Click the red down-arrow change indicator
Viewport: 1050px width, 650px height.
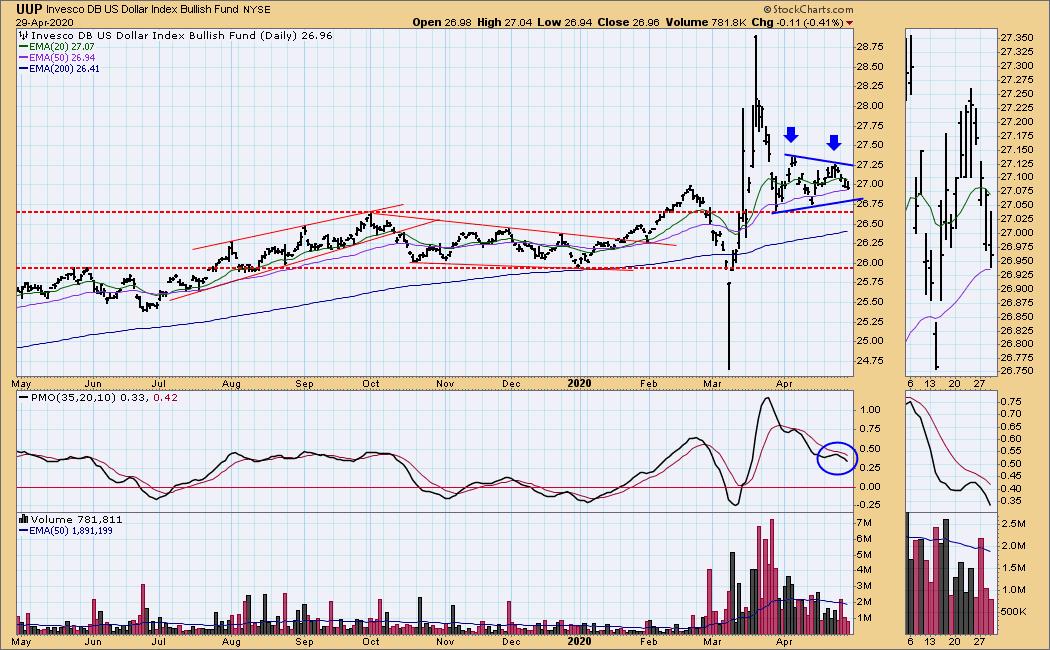point(850,23)
